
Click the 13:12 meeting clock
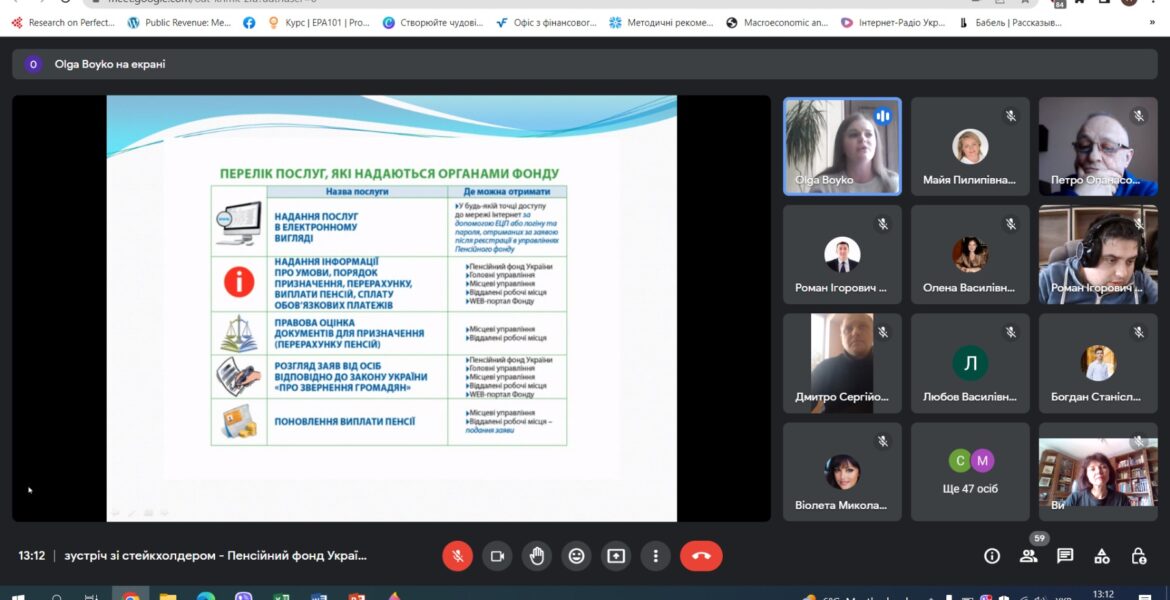31,556
